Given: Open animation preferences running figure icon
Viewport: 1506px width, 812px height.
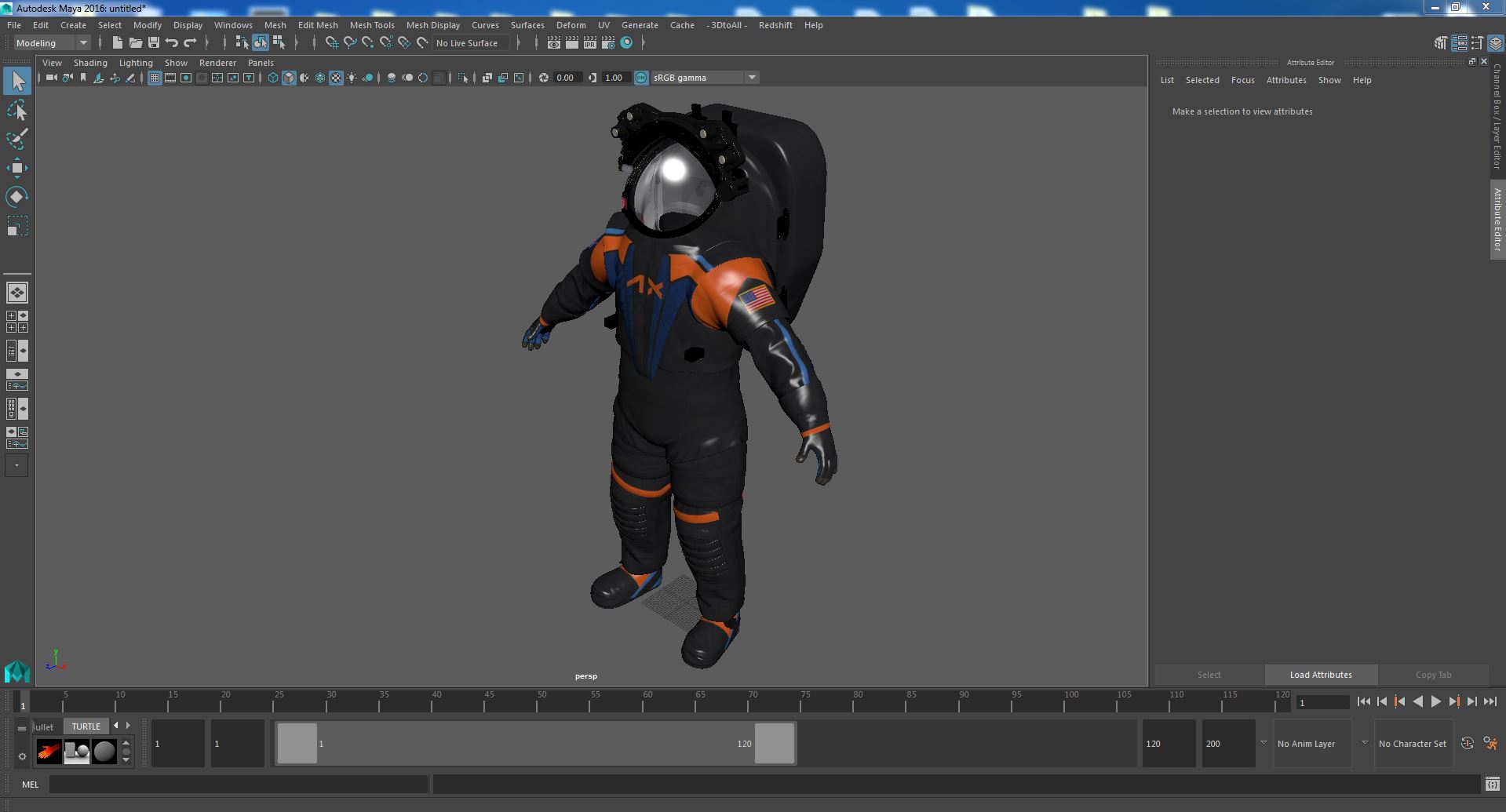Looking at the screenshot, I should (1490, 743).
